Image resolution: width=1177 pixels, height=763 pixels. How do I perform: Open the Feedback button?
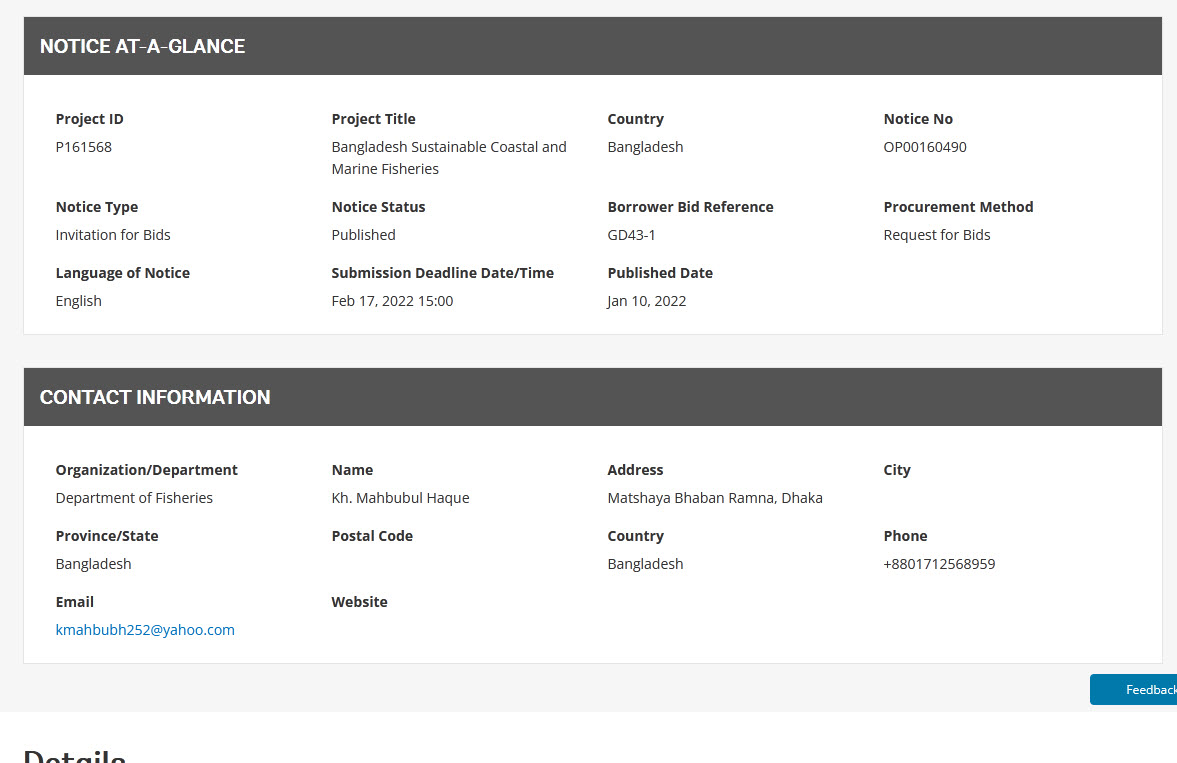[1140, 690]
